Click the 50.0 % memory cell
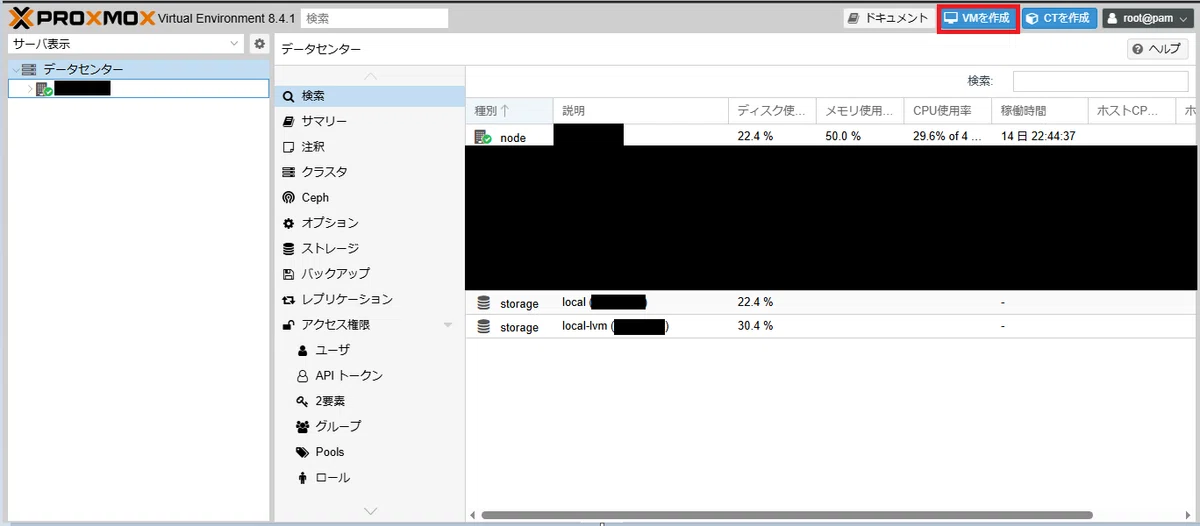Viewport: 1200px width, 526px height. [843, 137]
